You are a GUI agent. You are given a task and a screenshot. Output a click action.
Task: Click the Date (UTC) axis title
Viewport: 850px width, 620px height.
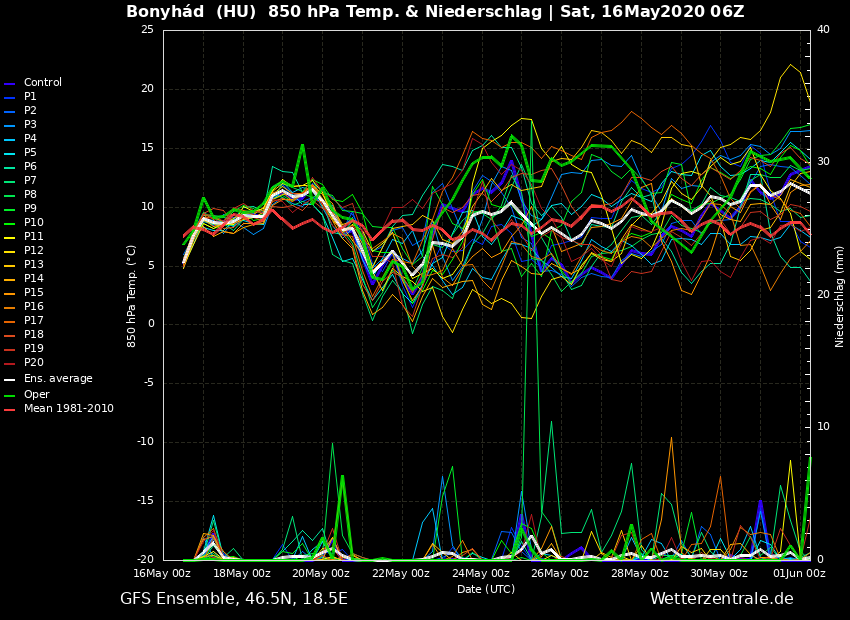[x=486, y=590]
